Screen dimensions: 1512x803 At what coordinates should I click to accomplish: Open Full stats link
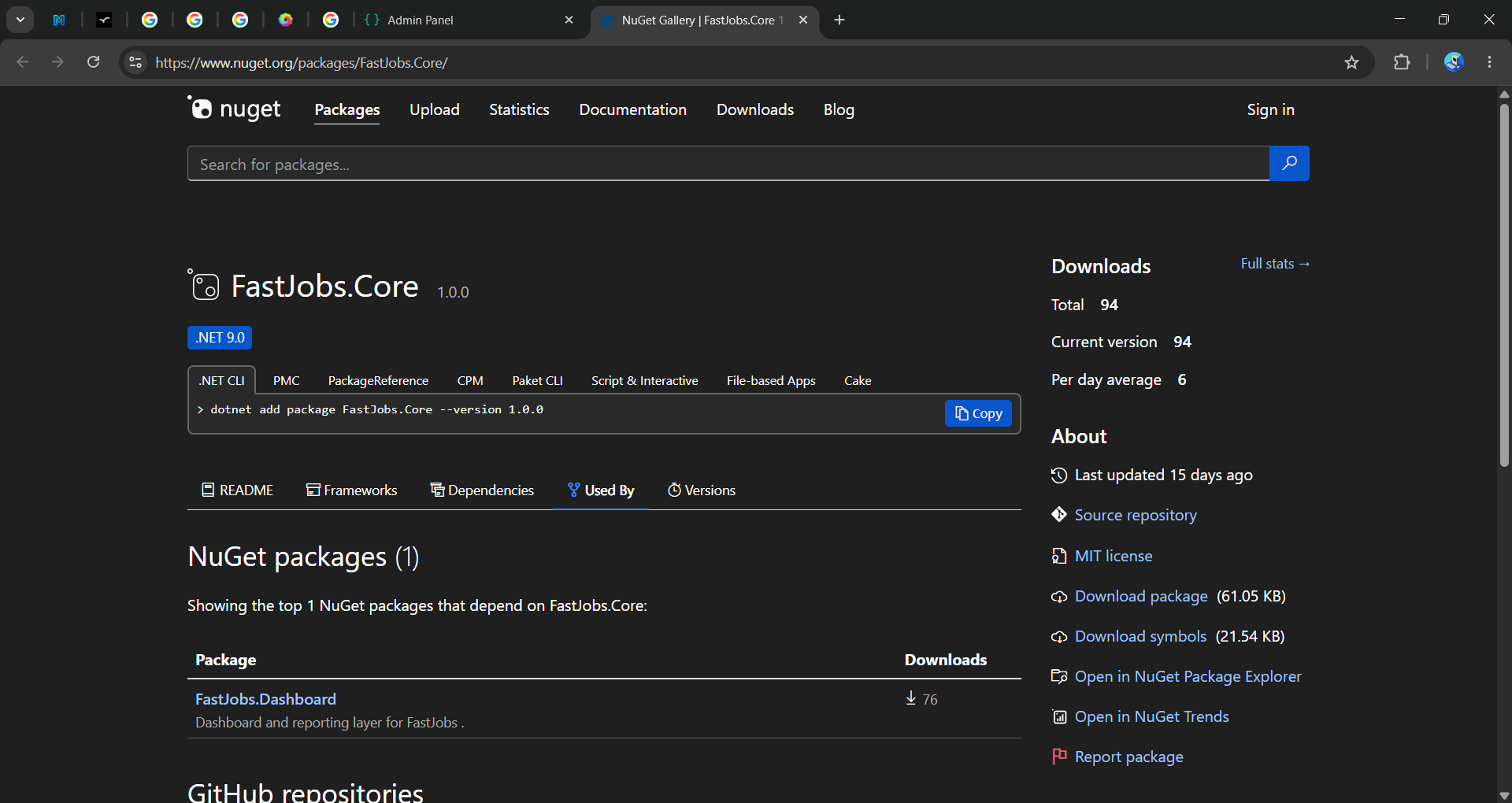tap(1275, 264)
